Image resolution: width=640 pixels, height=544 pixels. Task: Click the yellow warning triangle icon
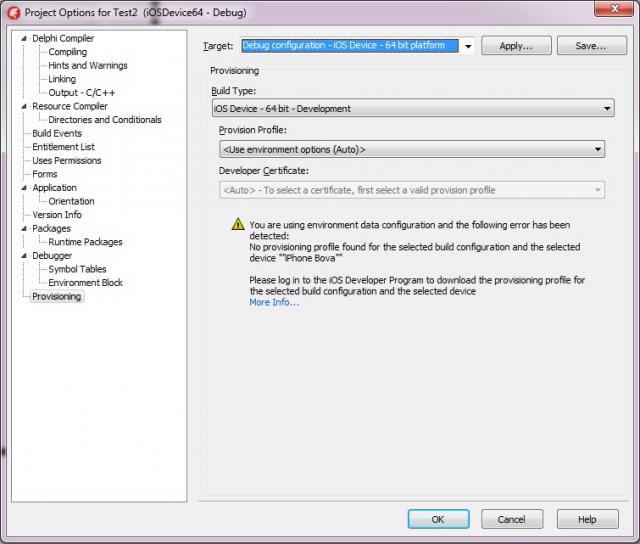click(x=238, y=224)
